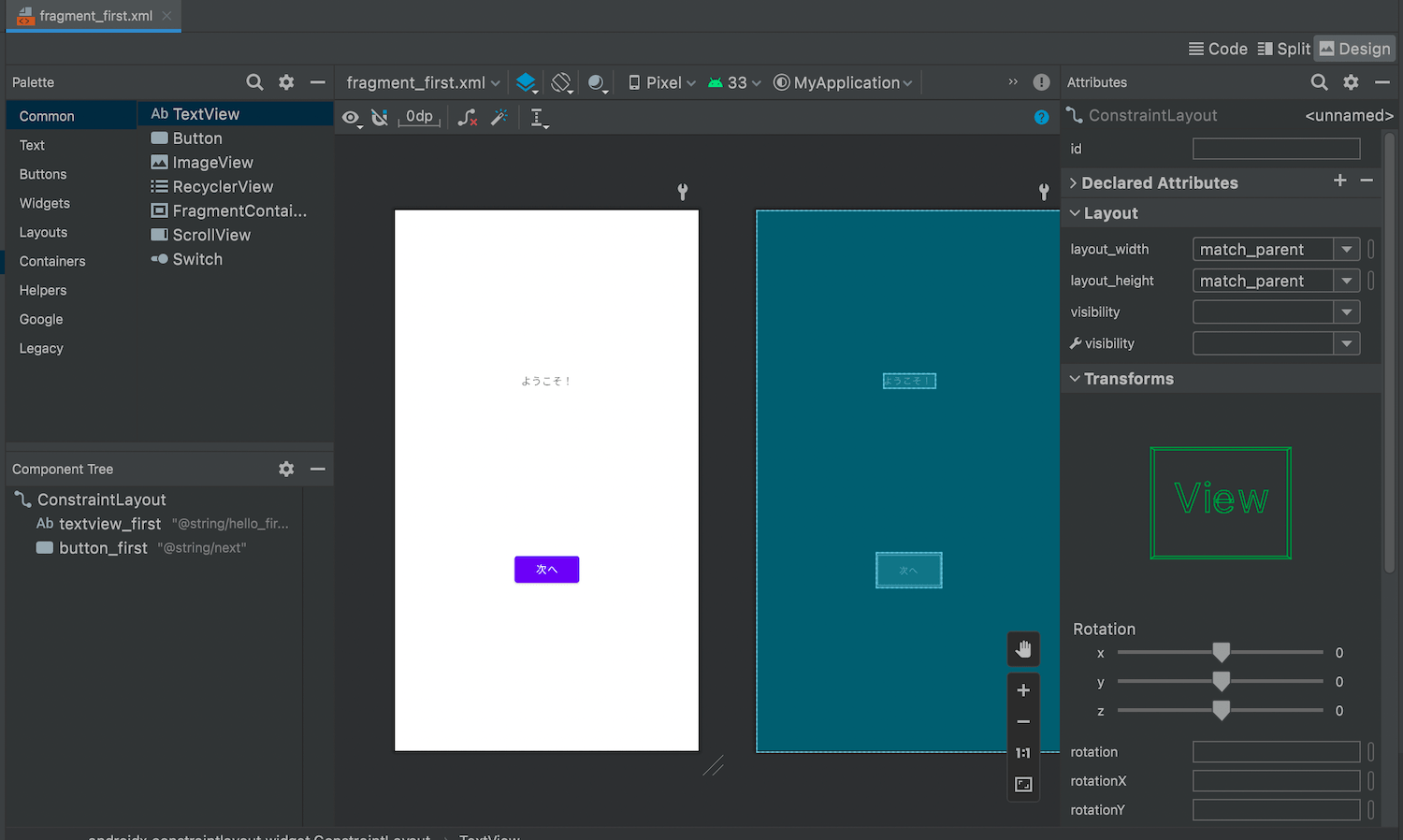Screen dimensions: 1403x840
Task: Select Common palette category
Action: pyautogui.click(x=71, y=116)
